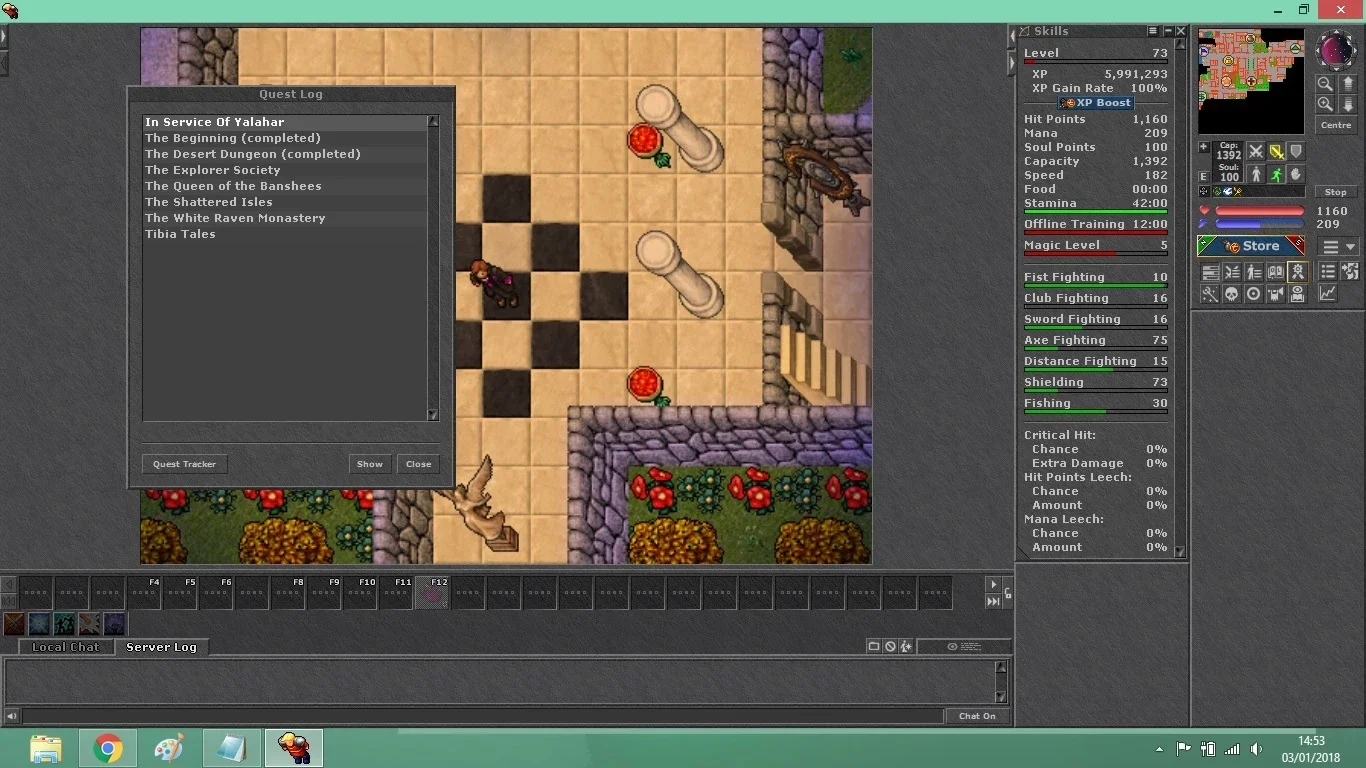Move the minimap down one floor
The width and height of the screenshot is (1366, 768).
click(1348, 104)
